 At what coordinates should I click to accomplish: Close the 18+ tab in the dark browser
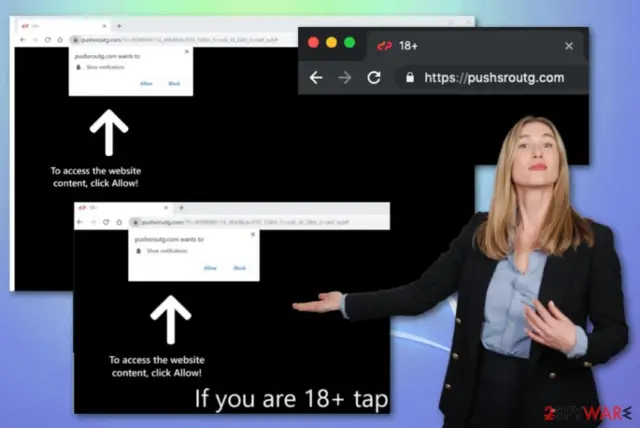(569, 46)
